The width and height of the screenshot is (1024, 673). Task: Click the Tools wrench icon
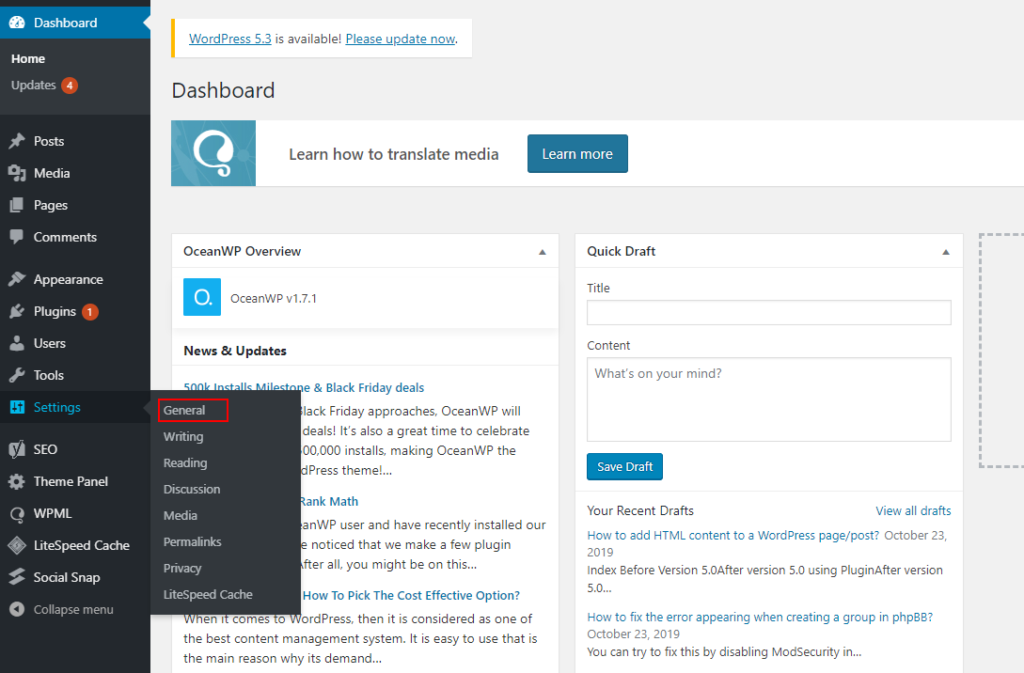tap(17, 376)
